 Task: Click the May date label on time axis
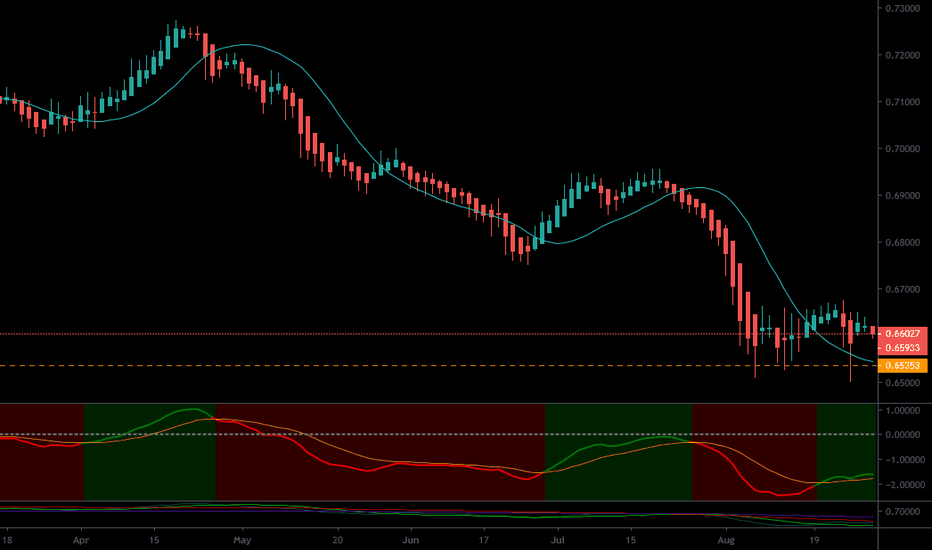242,540
